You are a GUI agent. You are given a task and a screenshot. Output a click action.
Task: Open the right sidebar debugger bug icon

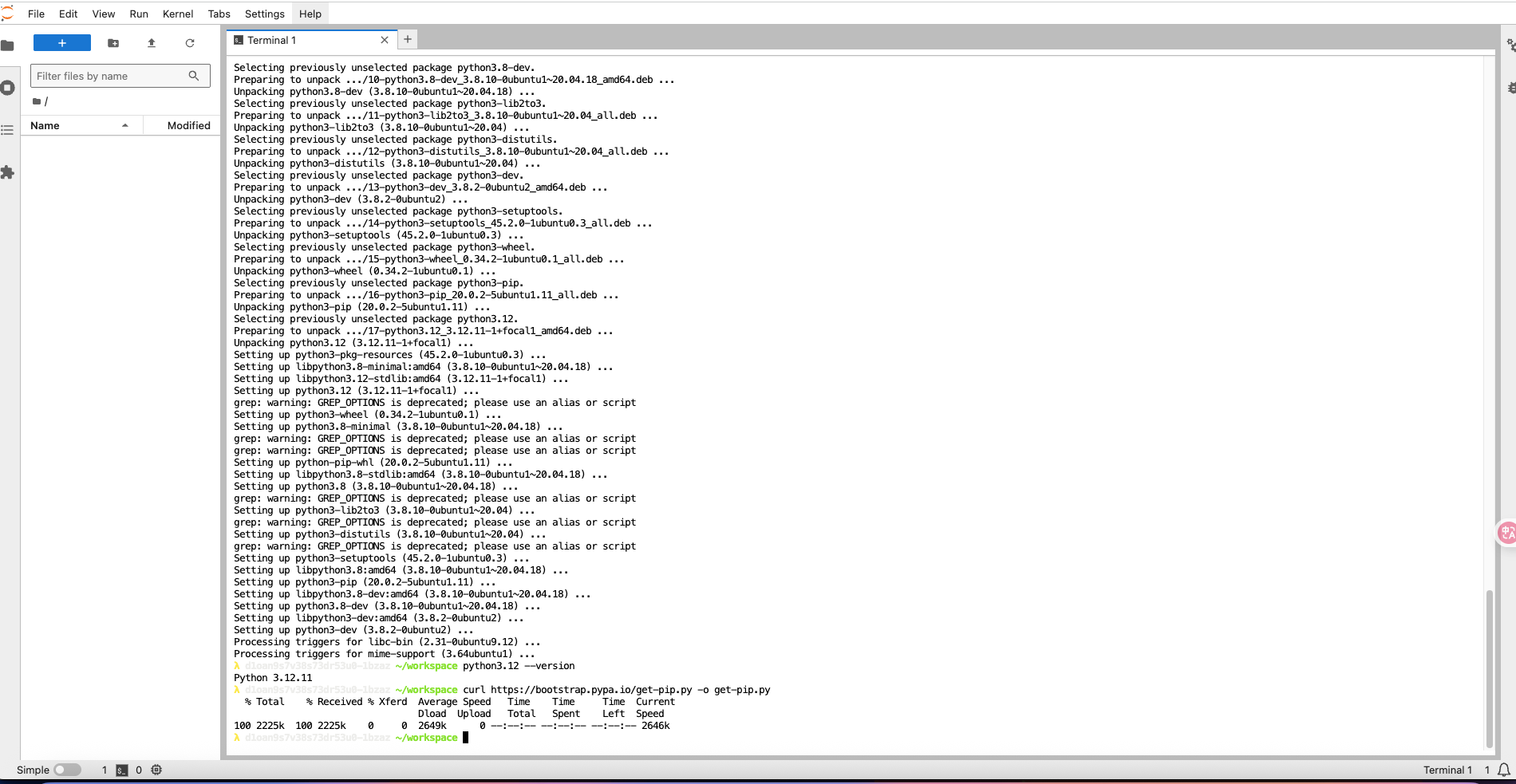click(1510, 88)
